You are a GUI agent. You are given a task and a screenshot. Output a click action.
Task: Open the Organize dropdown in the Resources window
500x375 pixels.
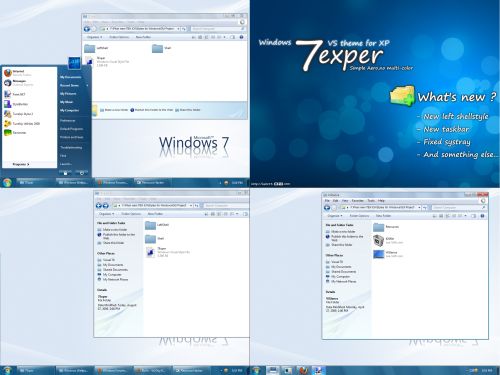pos(335,216)
